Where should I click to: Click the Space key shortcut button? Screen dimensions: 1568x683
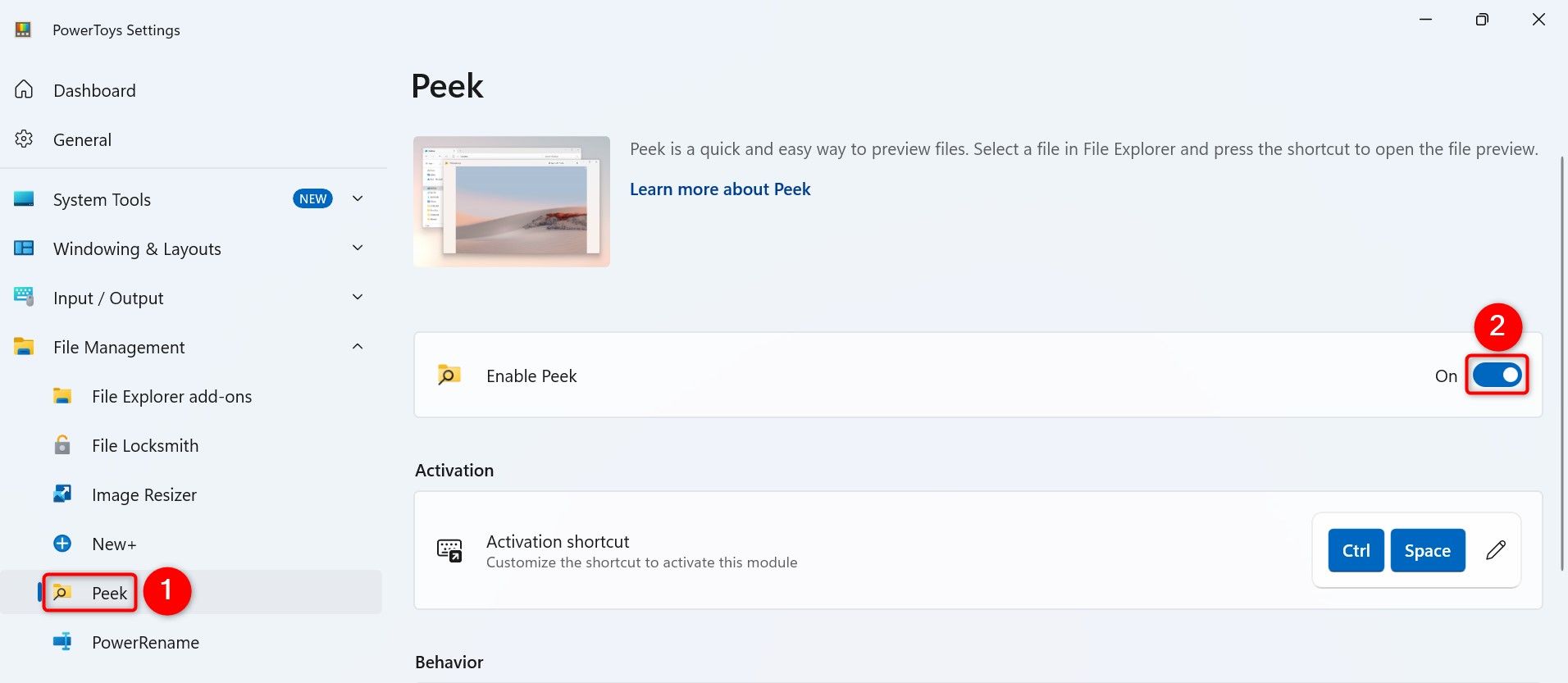[1427, 550]
